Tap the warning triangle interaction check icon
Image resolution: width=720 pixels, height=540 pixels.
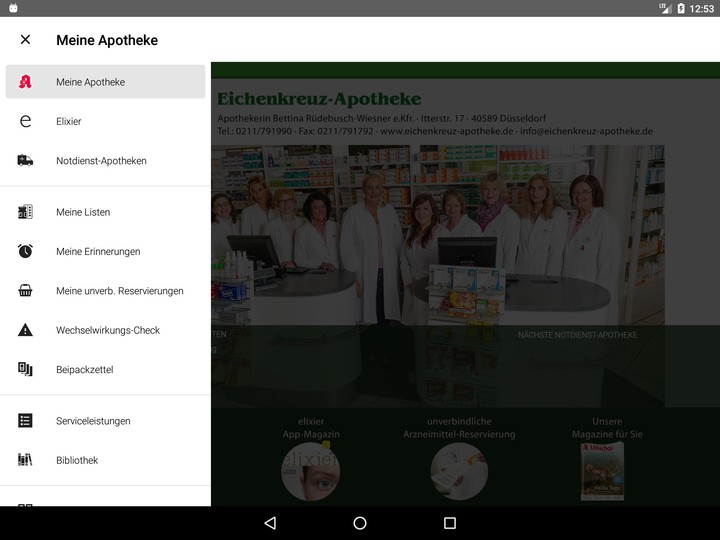25,330
